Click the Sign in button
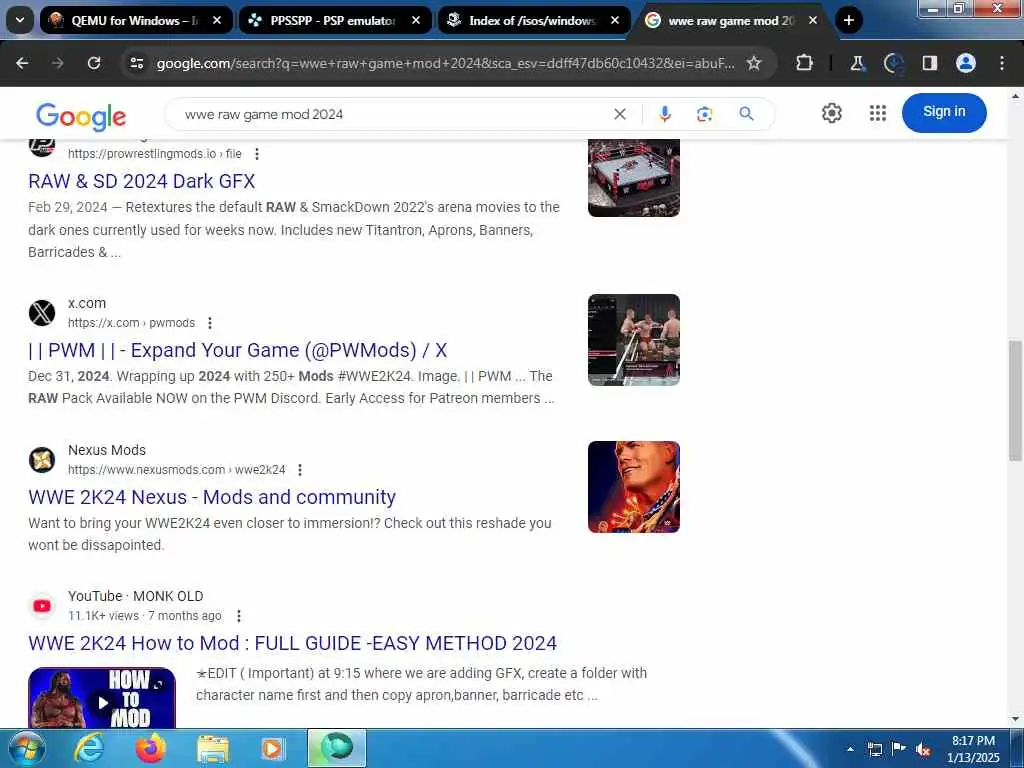Screen dimensions: 1024x768 (x=944, y=112)
